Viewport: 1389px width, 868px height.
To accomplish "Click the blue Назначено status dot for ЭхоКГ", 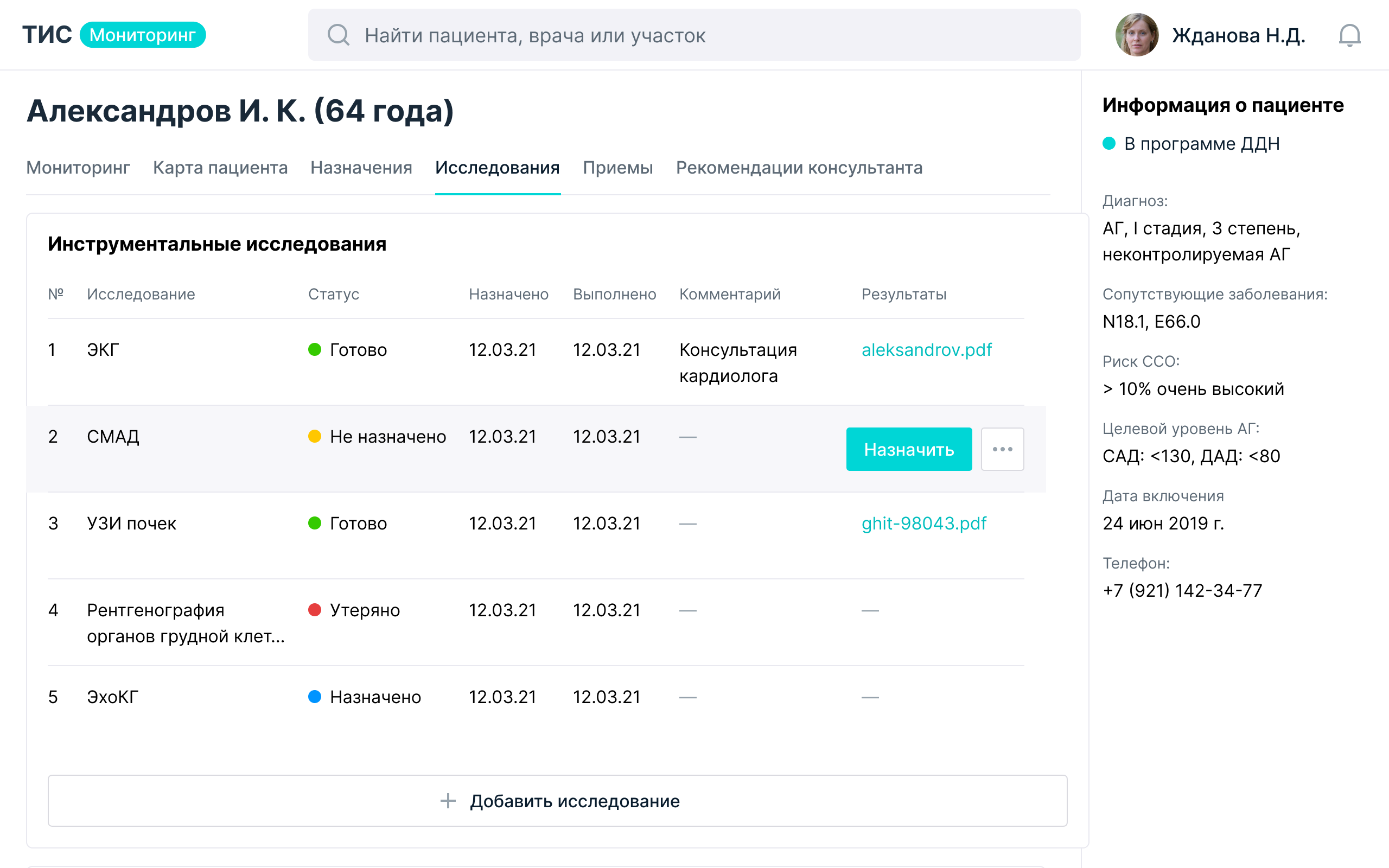I will [315, 697].
